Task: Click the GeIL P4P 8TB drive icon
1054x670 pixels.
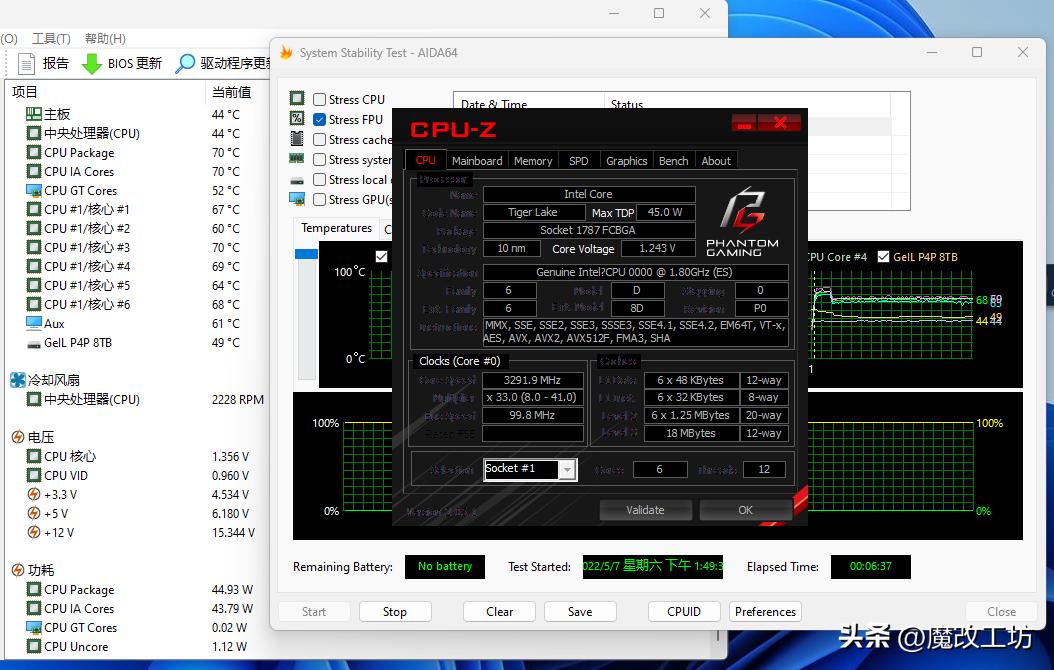Action: [x=34, y=343]
